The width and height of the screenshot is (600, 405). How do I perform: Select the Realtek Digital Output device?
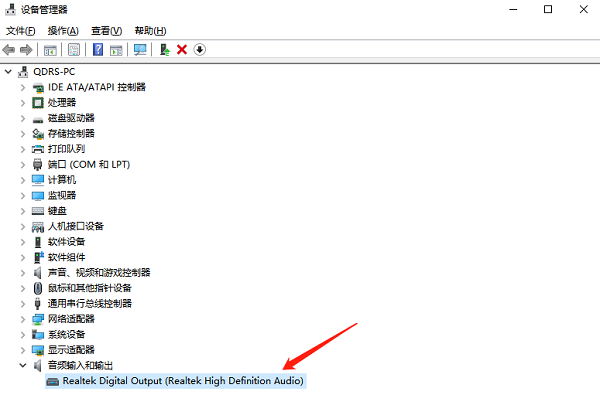click(x=182, y=381)
